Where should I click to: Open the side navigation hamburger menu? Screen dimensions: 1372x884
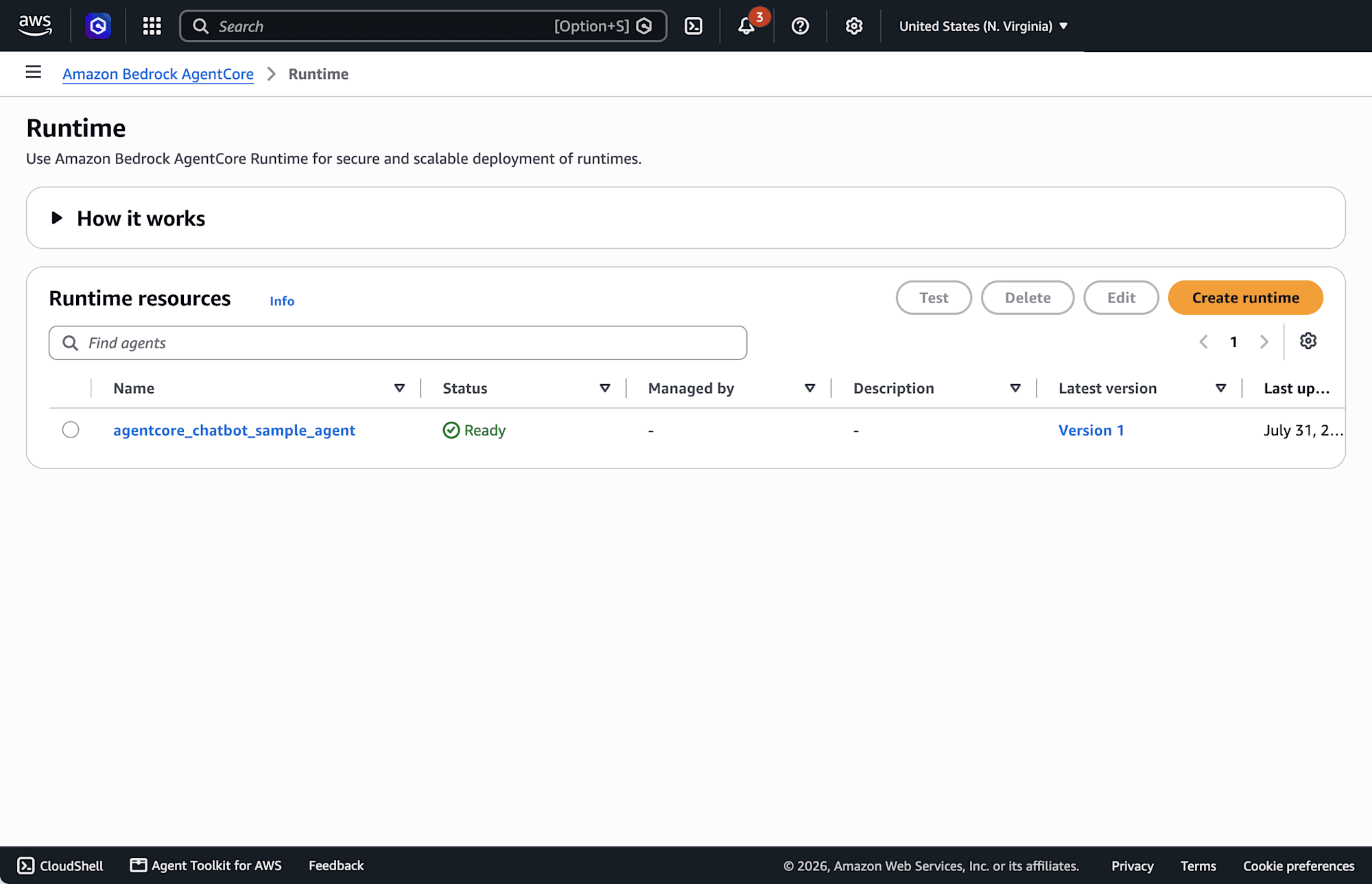[x=33, y=72]
